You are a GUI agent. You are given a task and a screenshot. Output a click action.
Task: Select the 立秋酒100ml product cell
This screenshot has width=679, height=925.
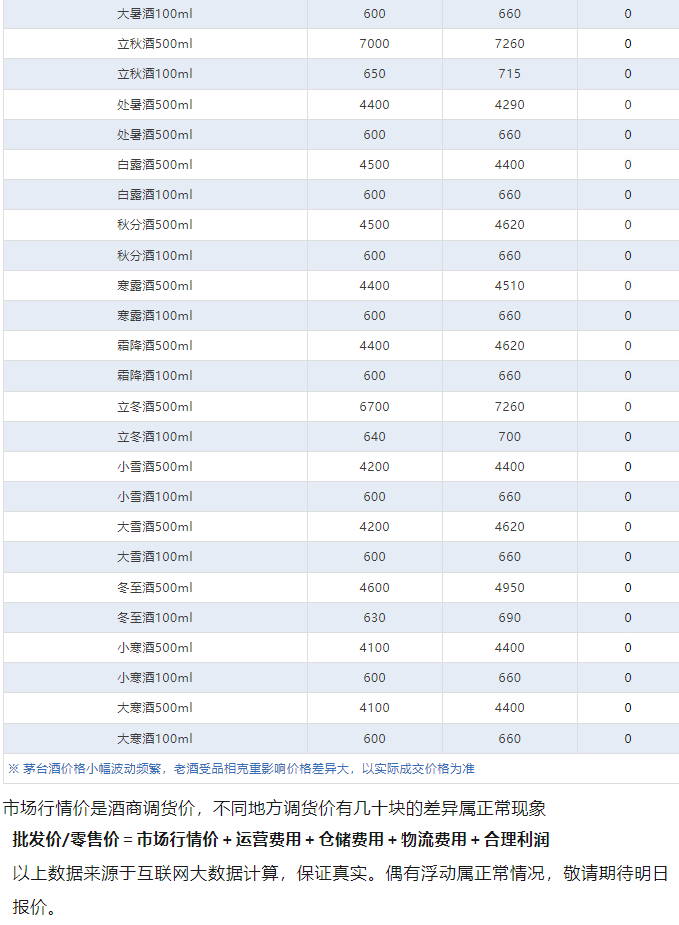[155, 74]
